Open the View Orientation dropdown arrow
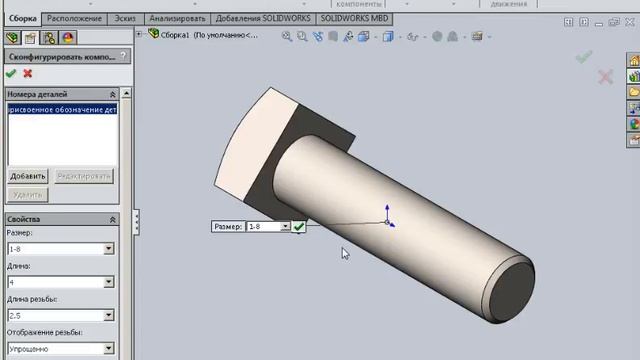Screen dimensions: 640x360 376,37
